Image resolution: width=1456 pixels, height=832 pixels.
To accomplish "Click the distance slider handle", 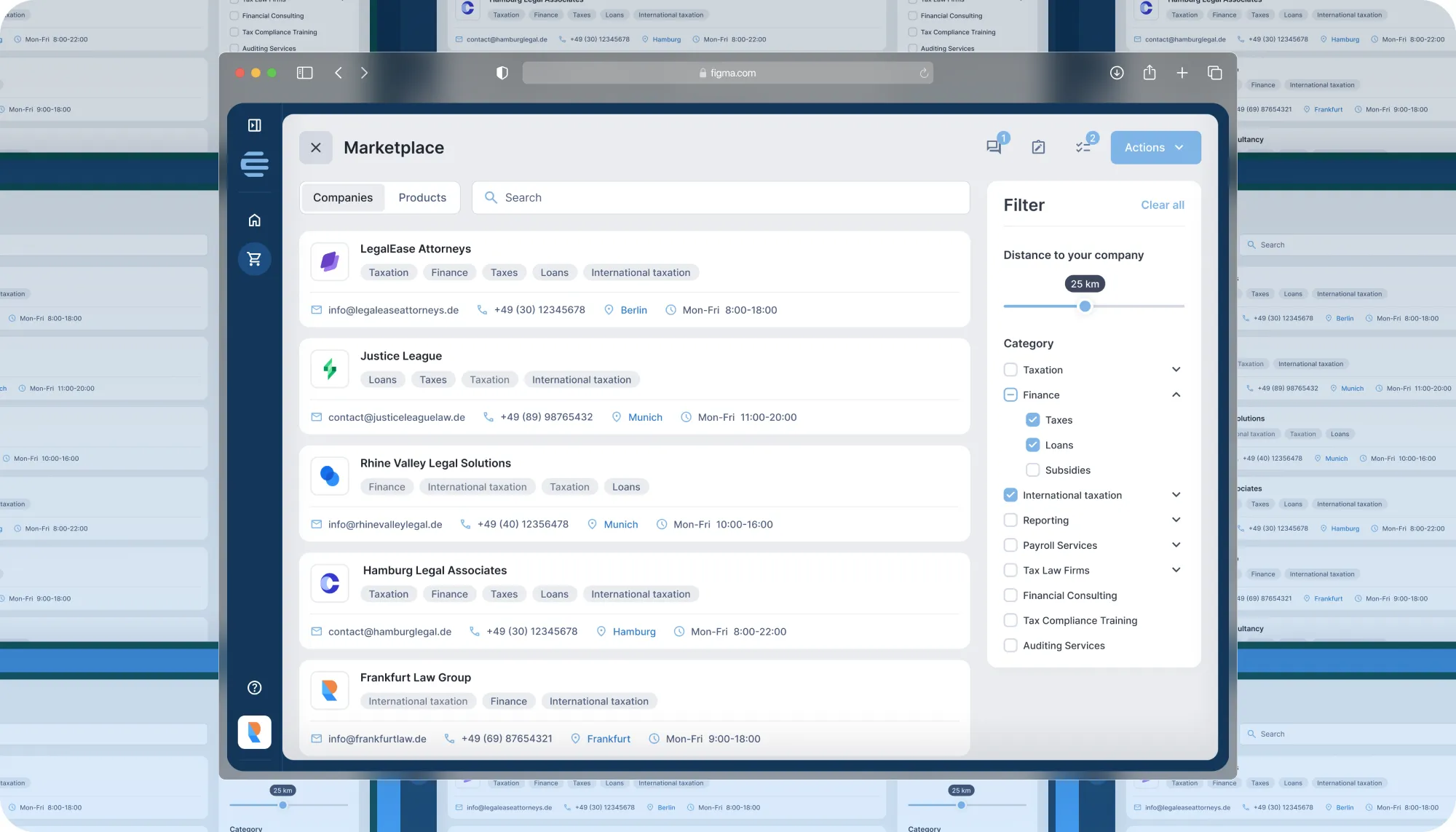I will [1085, 306].
